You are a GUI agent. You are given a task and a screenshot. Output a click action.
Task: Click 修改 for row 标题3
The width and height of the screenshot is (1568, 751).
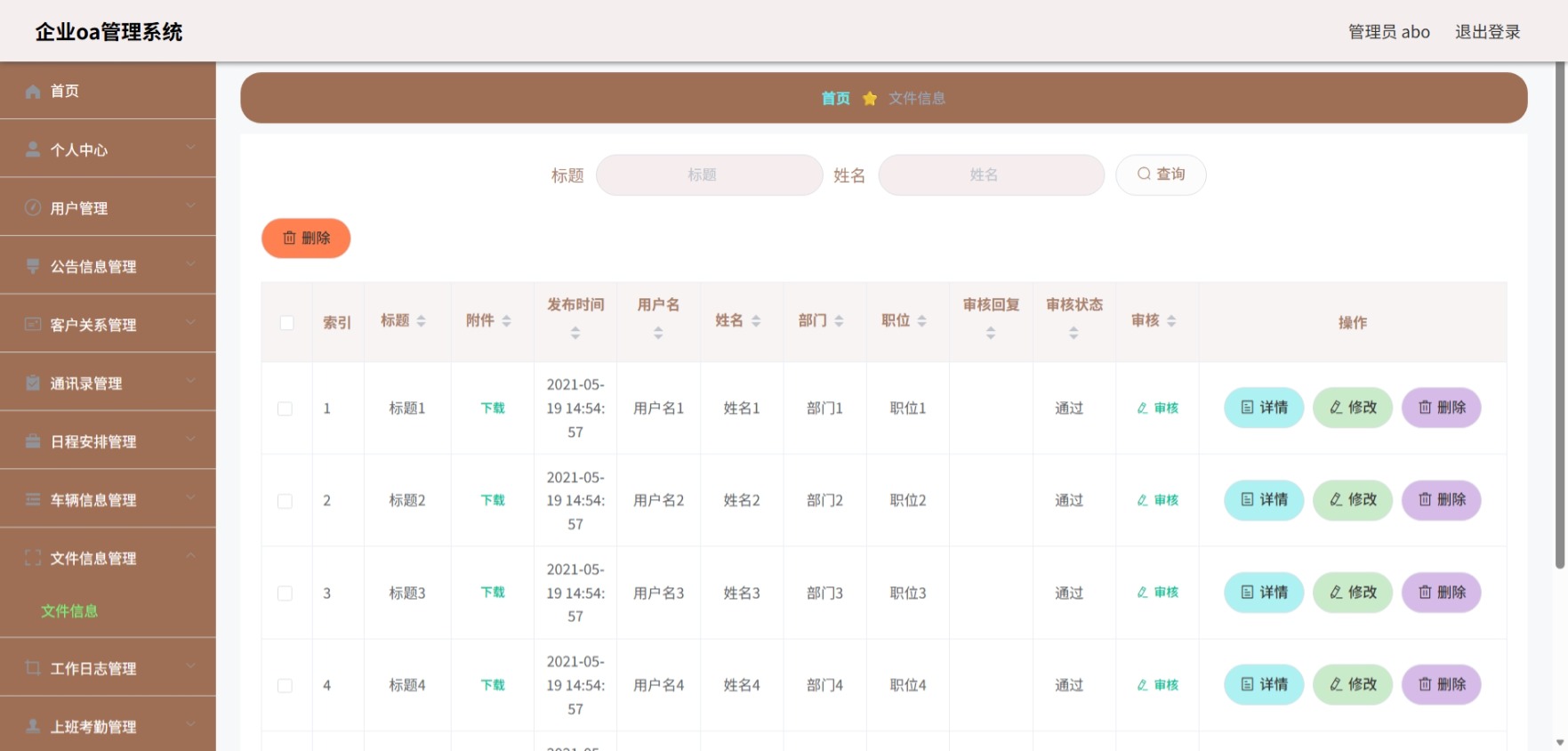click(1353, 593)
